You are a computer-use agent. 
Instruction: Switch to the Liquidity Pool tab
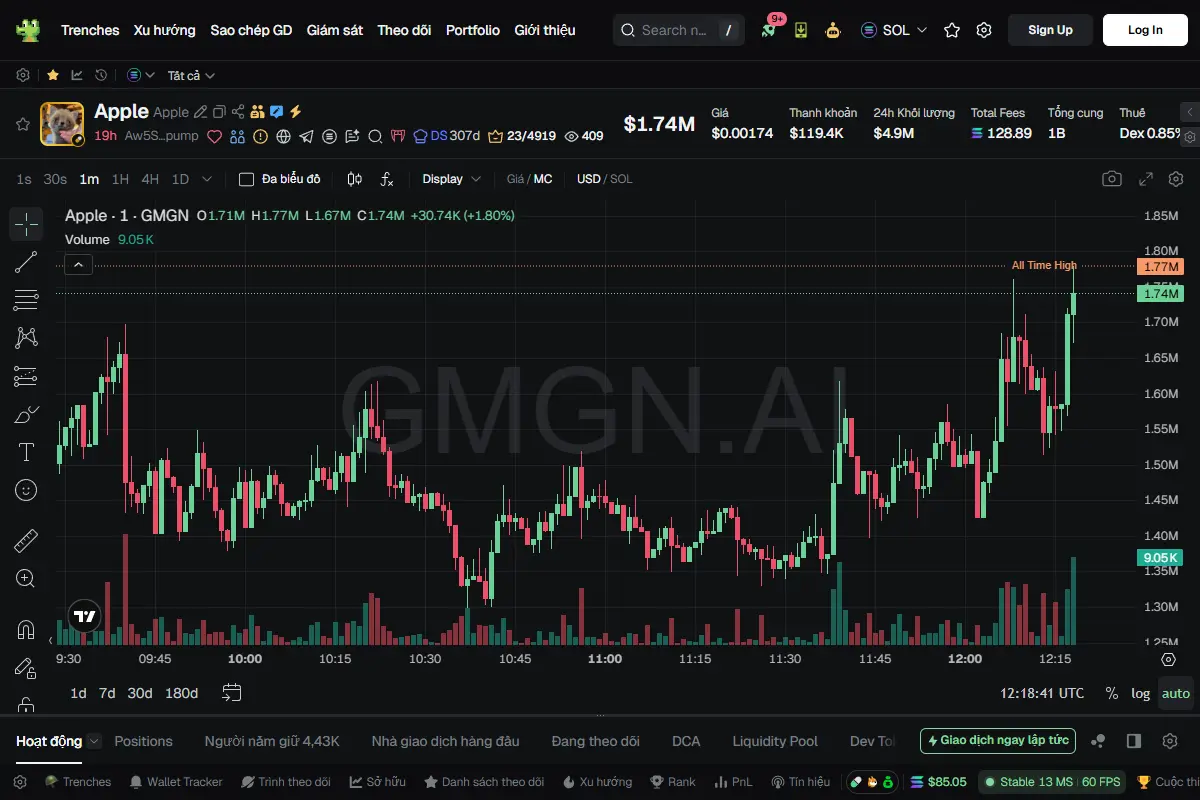click(x=775, y=741)
